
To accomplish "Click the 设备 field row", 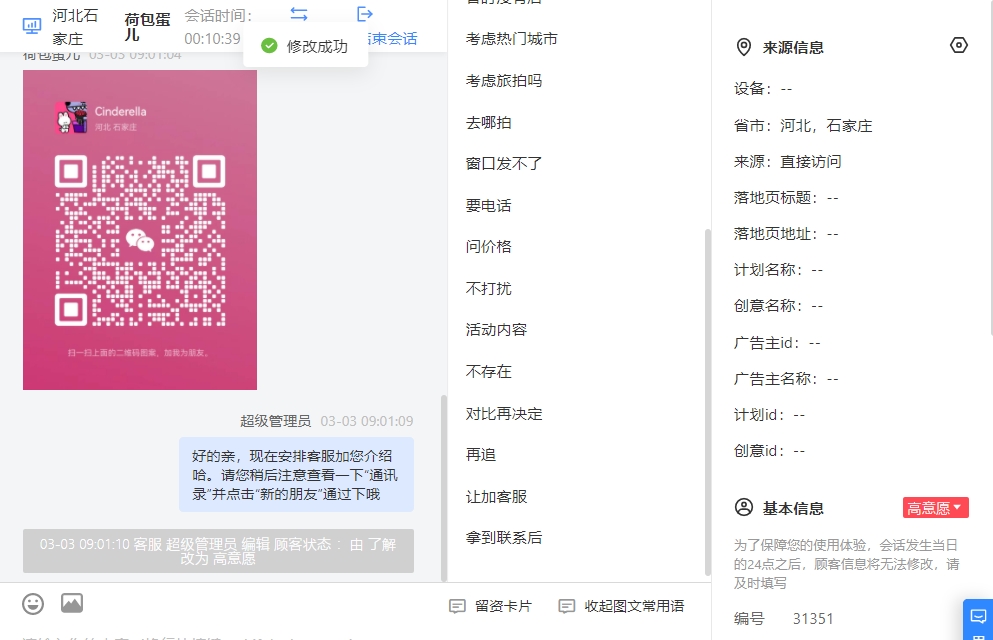I will (x=763, y=89).
